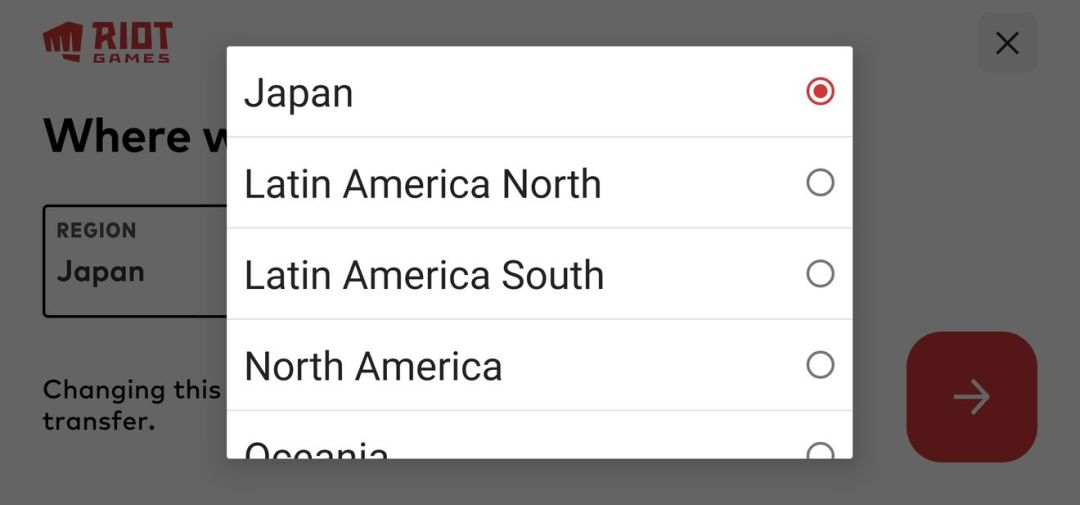This screenshot has width=1080, height=505.
Task: Select the partially visible Oceania radio button
Action: [x=820, y=452]
